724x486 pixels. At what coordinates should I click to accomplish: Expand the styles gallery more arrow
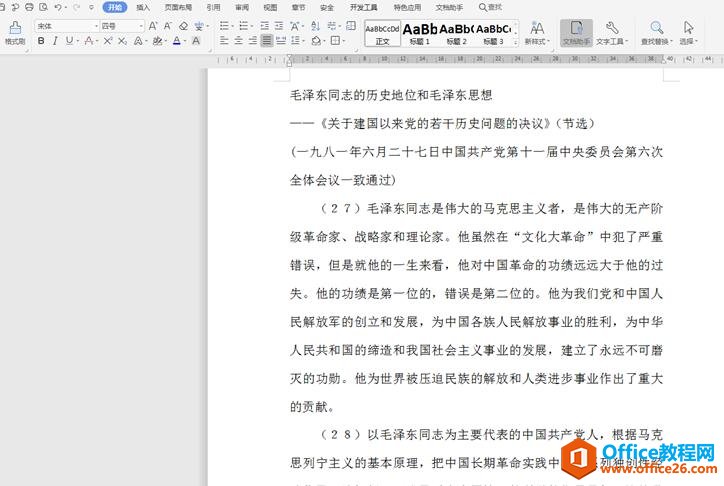click(516, 42)
